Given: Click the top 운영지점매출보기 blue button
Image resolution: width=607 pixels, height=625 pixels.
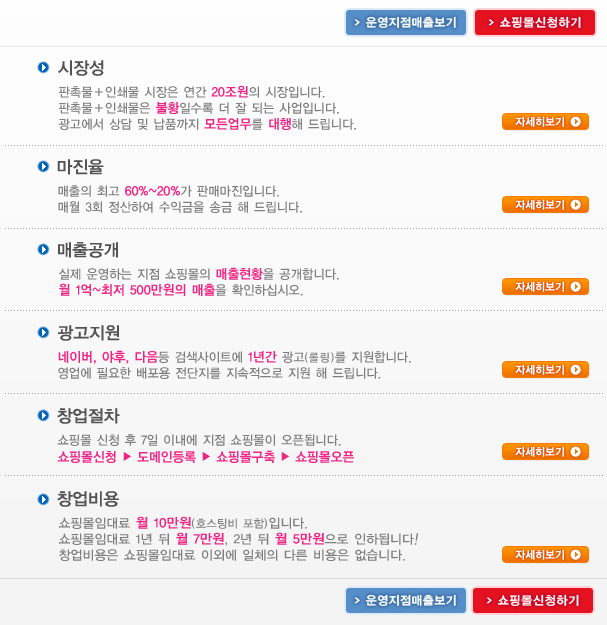Looking at the screenshot, I should coord(406,22).
